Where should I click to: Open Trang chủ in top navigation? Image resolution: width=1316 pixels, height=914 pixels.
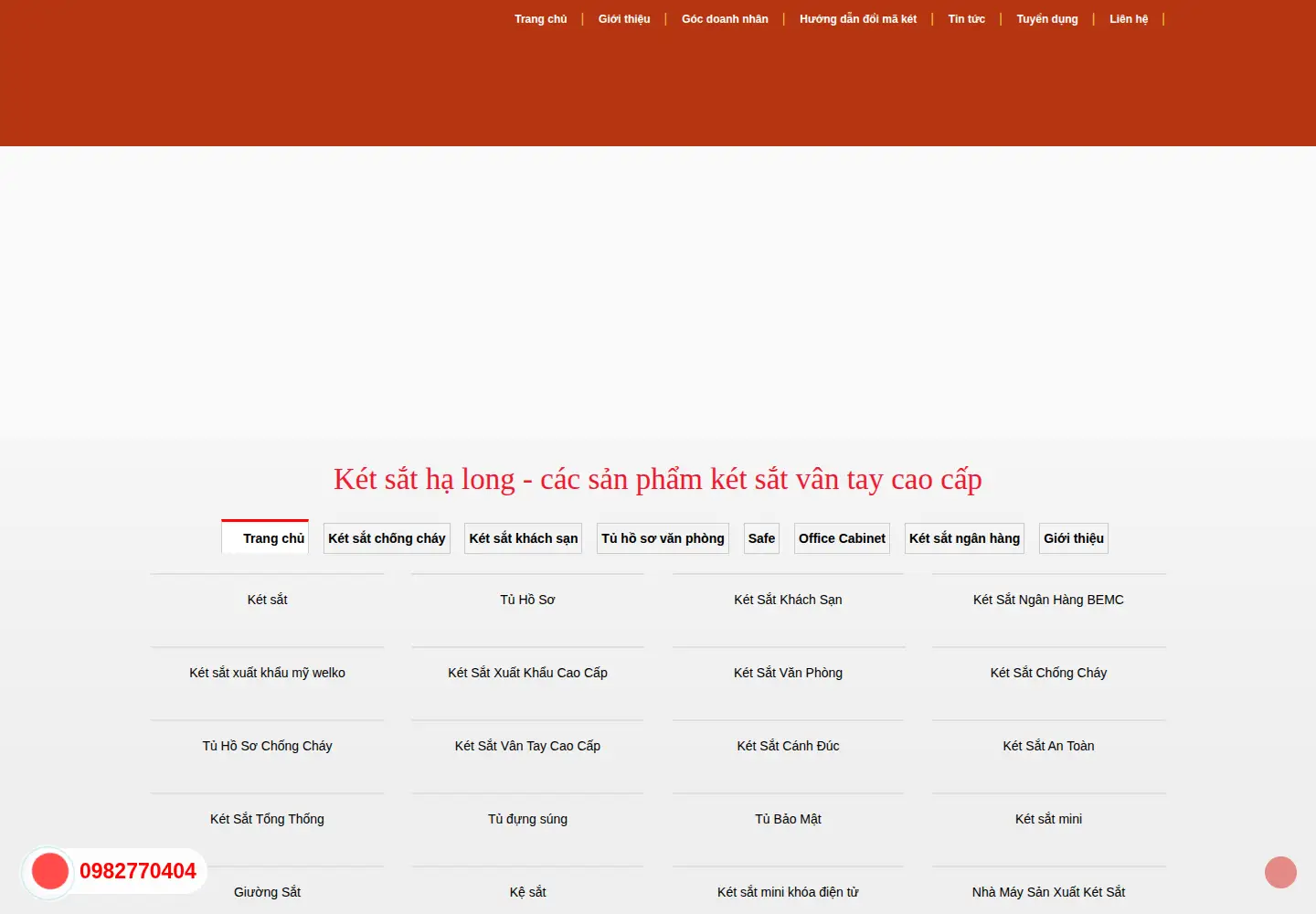pyautogui.click(x=540, y=19)
